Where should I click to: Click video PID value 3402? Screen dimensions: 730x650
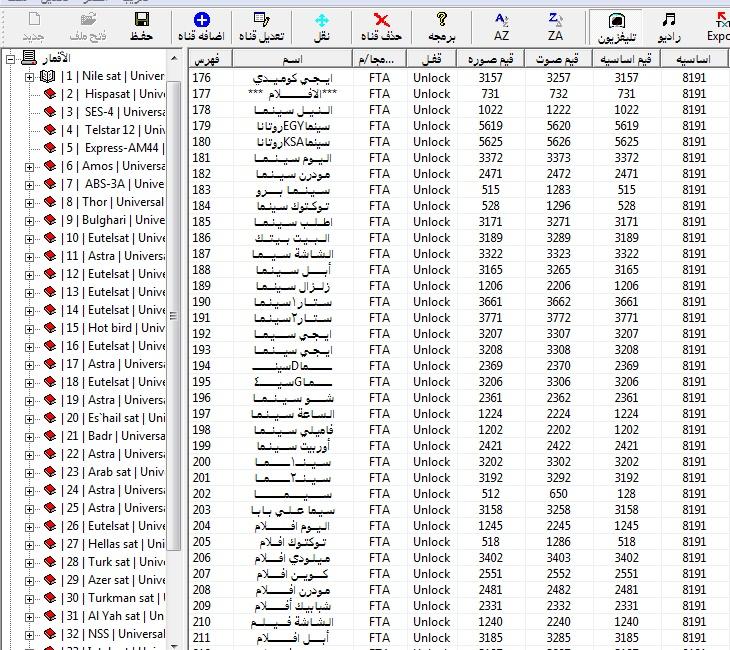point(490,558)
